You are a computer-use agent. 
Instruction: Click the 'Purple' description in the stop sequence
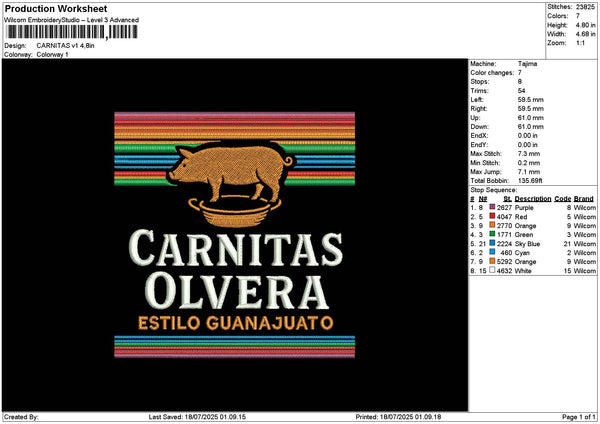(524, 208)
